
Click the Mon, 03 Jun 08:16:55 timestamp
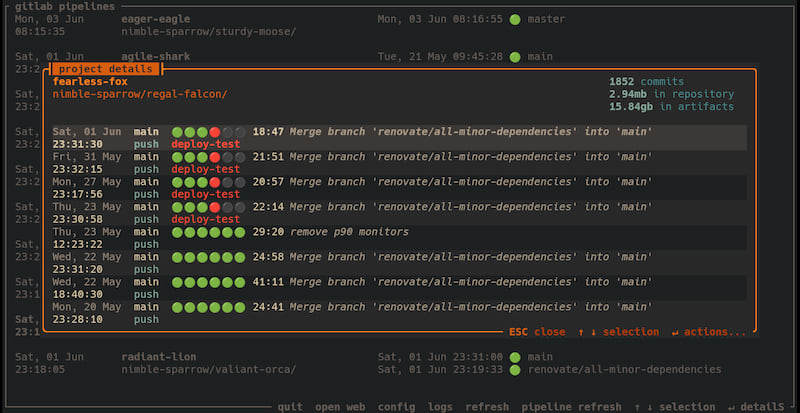click(x=440, y=19)
